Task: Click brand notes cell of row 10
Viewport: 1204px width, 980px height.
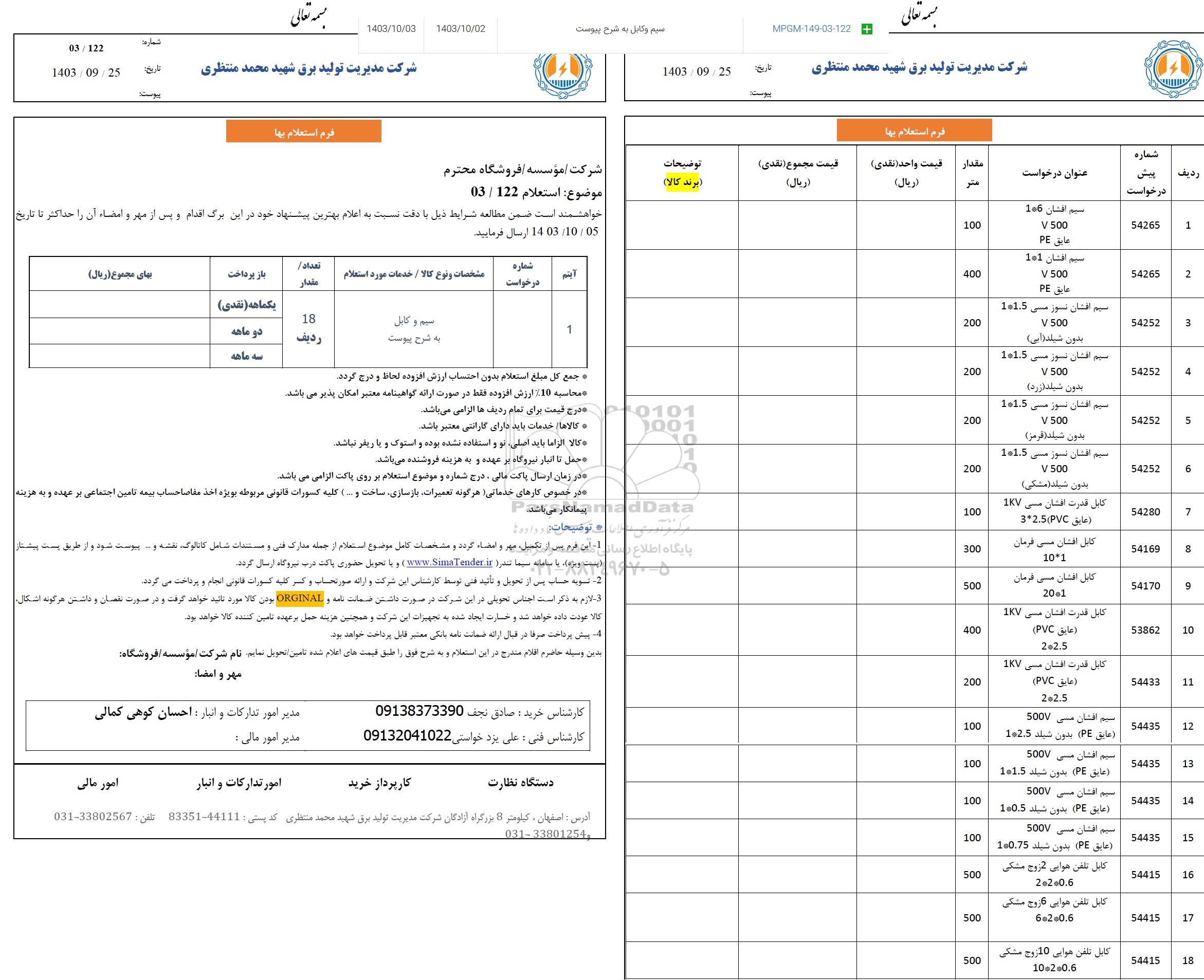Action: pos(682,630)
